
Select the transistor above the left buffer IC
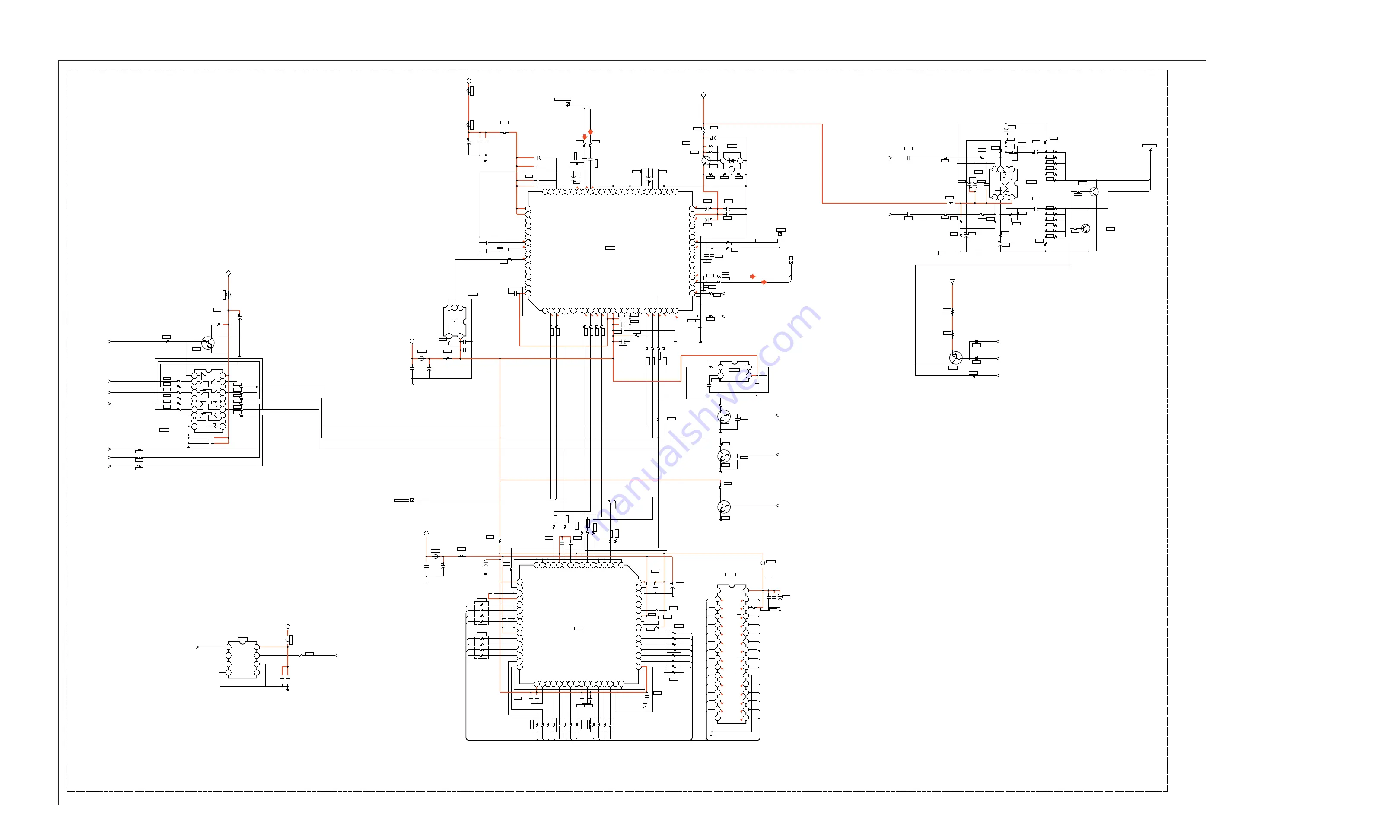click(x=208, y=343)
